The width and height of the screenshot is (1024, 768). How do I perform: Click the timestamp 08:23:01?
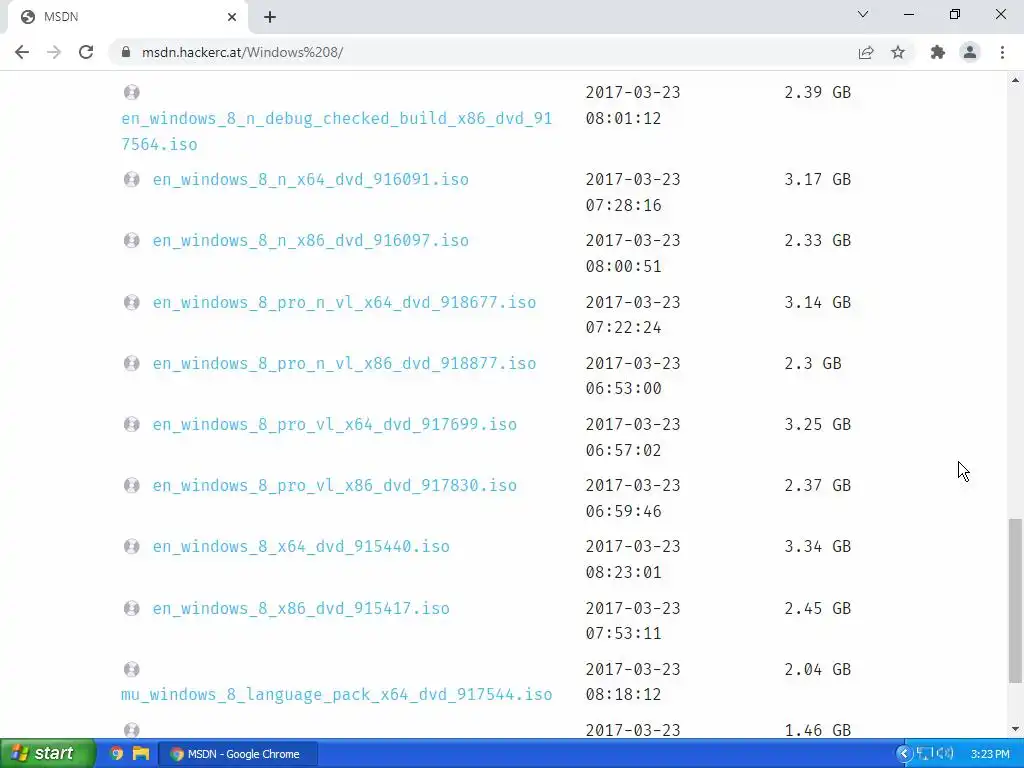tap(624, 573)
